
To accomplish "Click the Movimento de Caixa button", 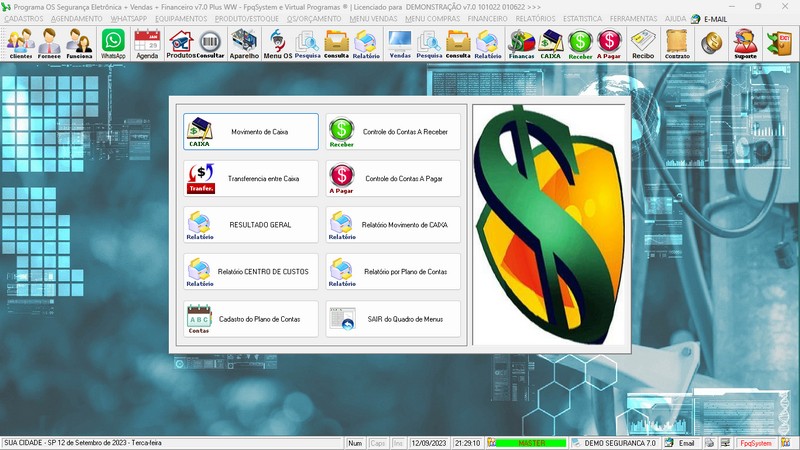I will [251, 132].
